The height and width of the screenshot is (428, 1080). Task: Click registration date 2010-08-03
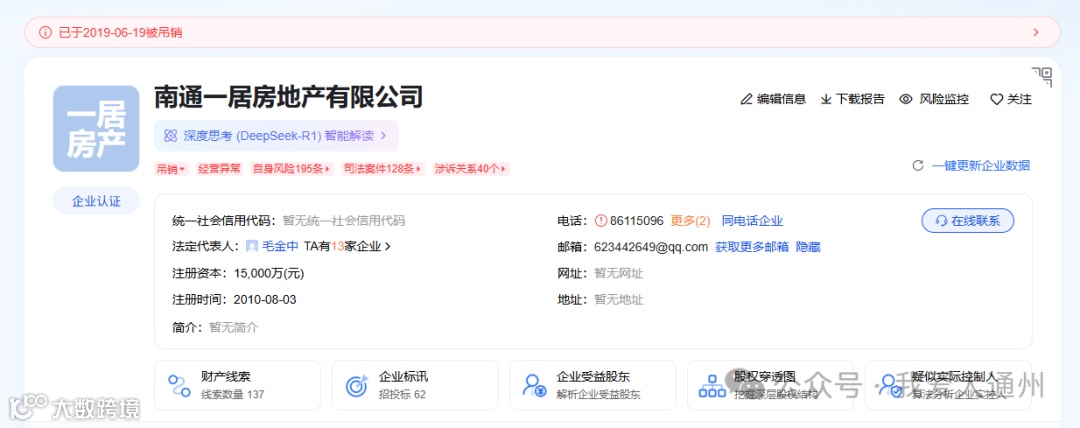coord(265,299)
